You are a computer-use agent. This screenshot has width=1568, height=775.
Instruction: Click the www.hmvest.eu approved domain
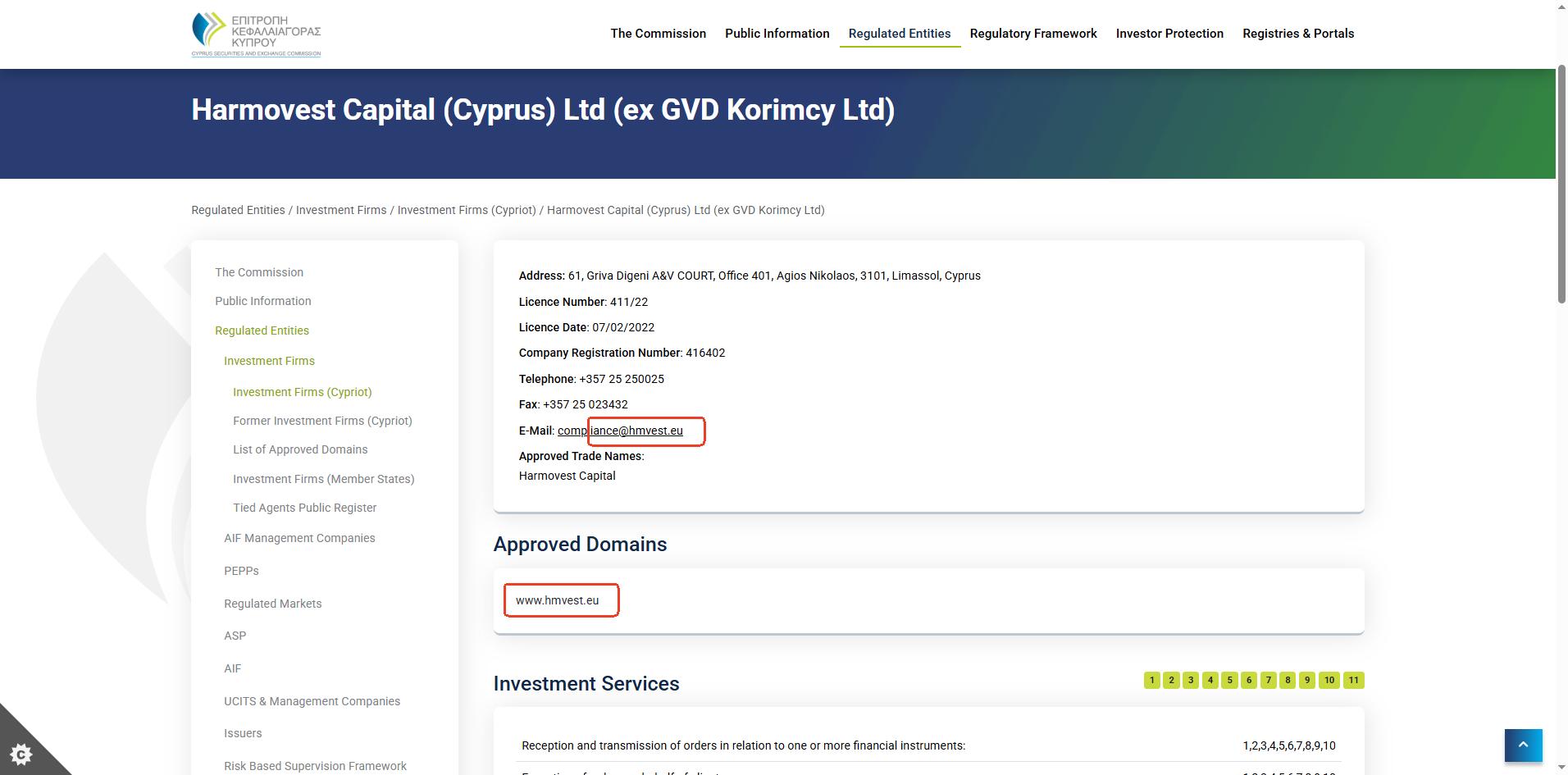[558, 600]
